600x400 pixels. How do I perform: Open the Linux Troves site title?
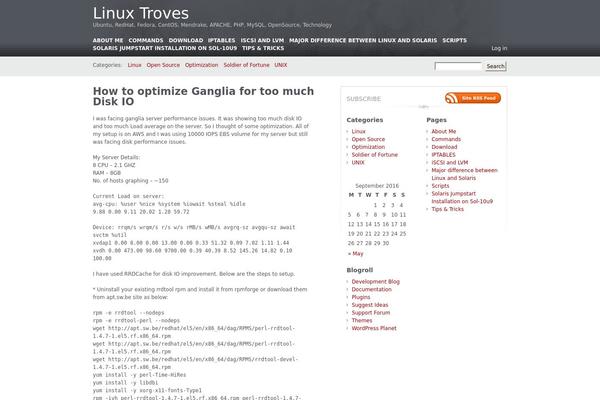tap(140, 13)
